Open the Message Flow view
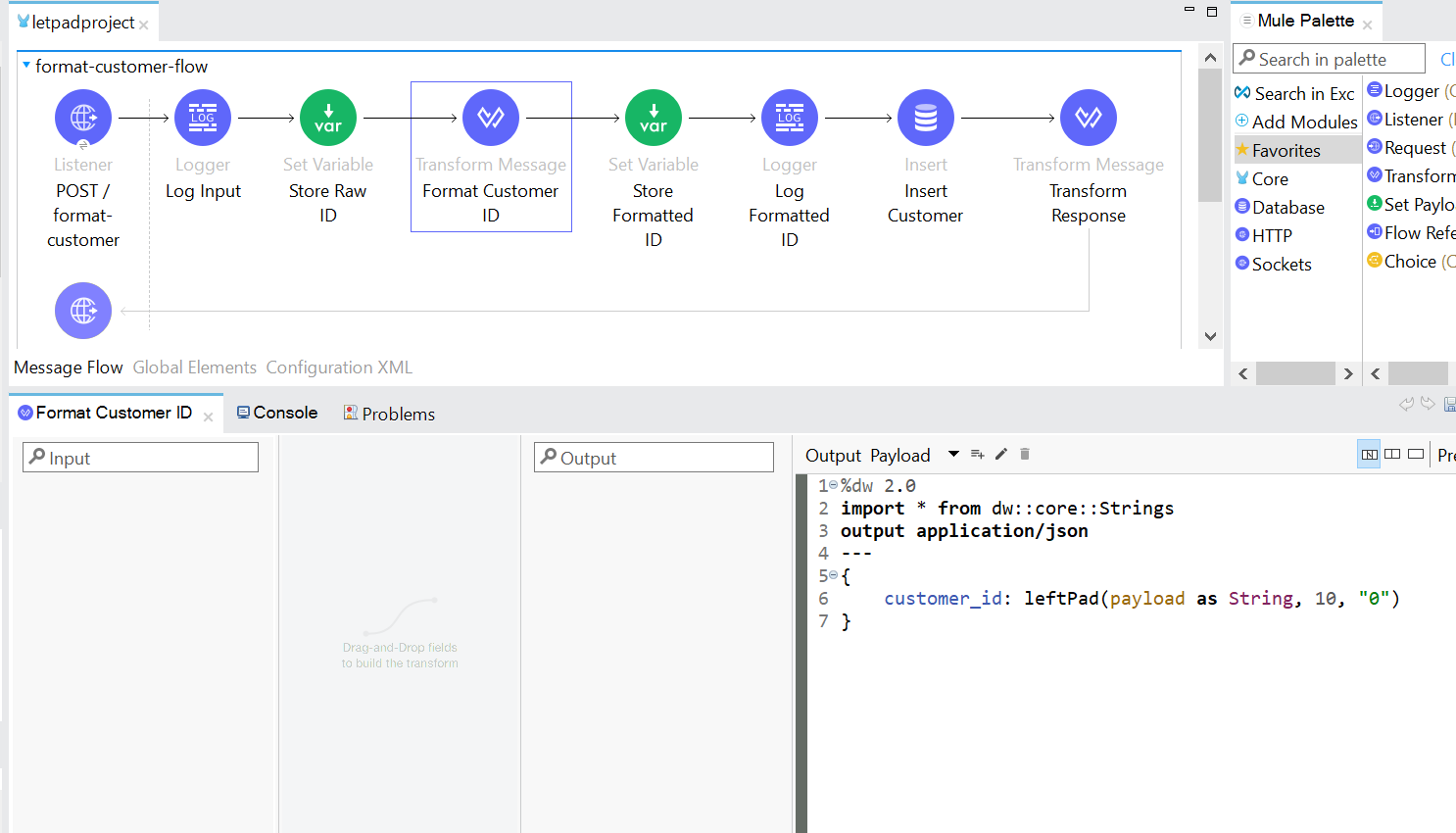The image size is (1456, 833). point(69,367)
